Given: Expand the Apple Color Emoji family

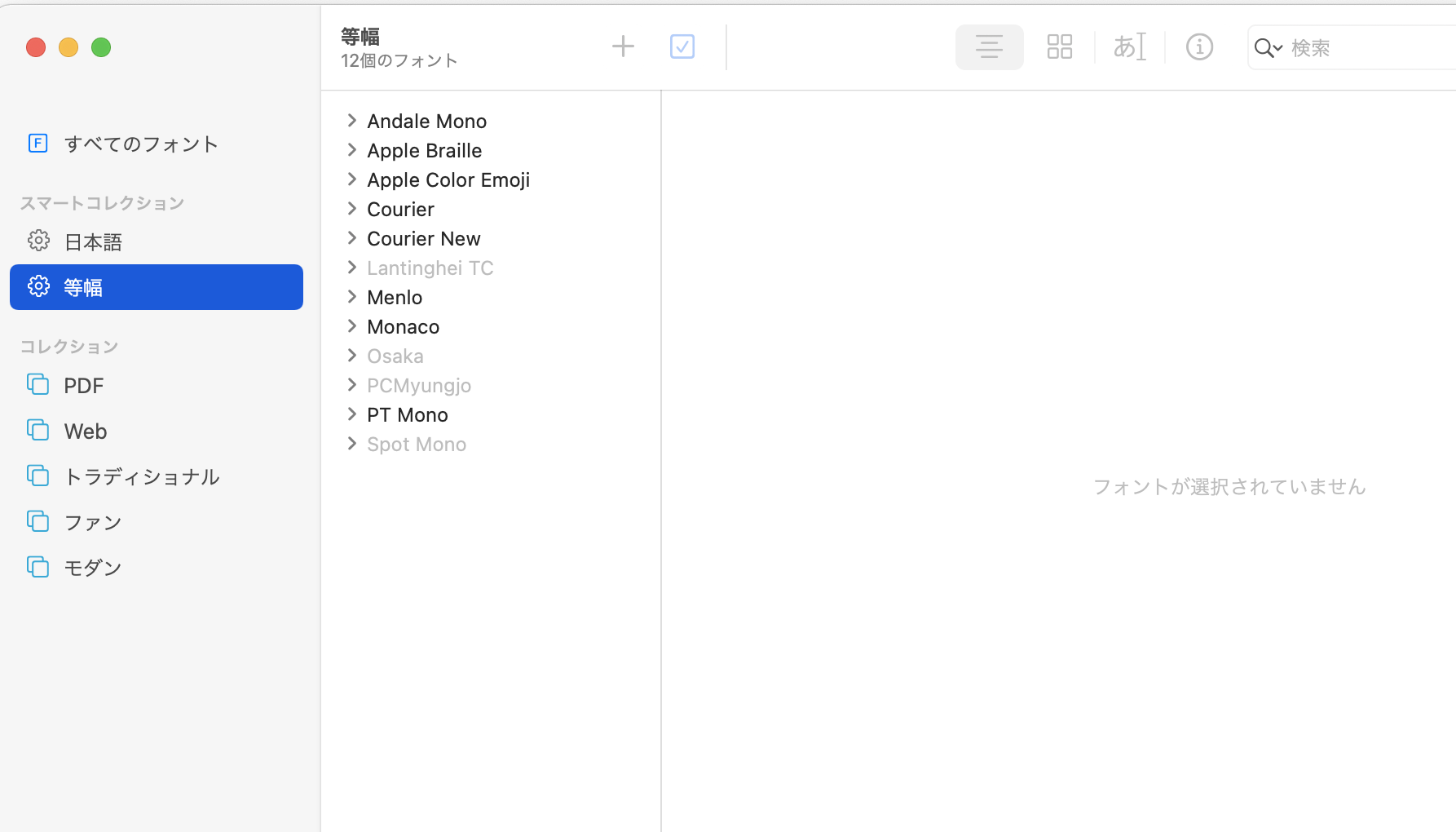Looking at the screenshot, I should pyautogui.click(x=352, y=179).
